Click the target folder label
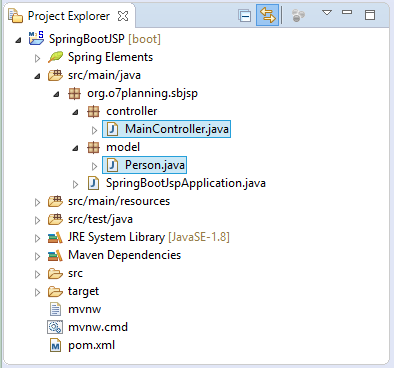The height and width of the screenshot is (368, 394). pos(83,291)
